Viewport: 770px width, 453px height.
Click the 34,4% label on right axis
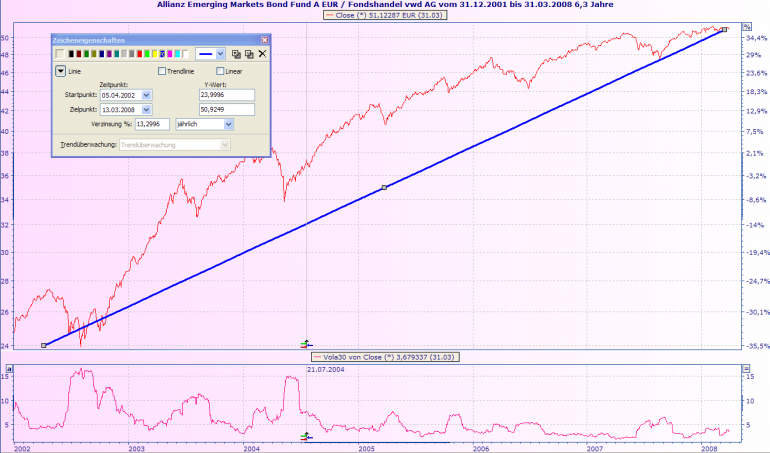coord(756,38)
